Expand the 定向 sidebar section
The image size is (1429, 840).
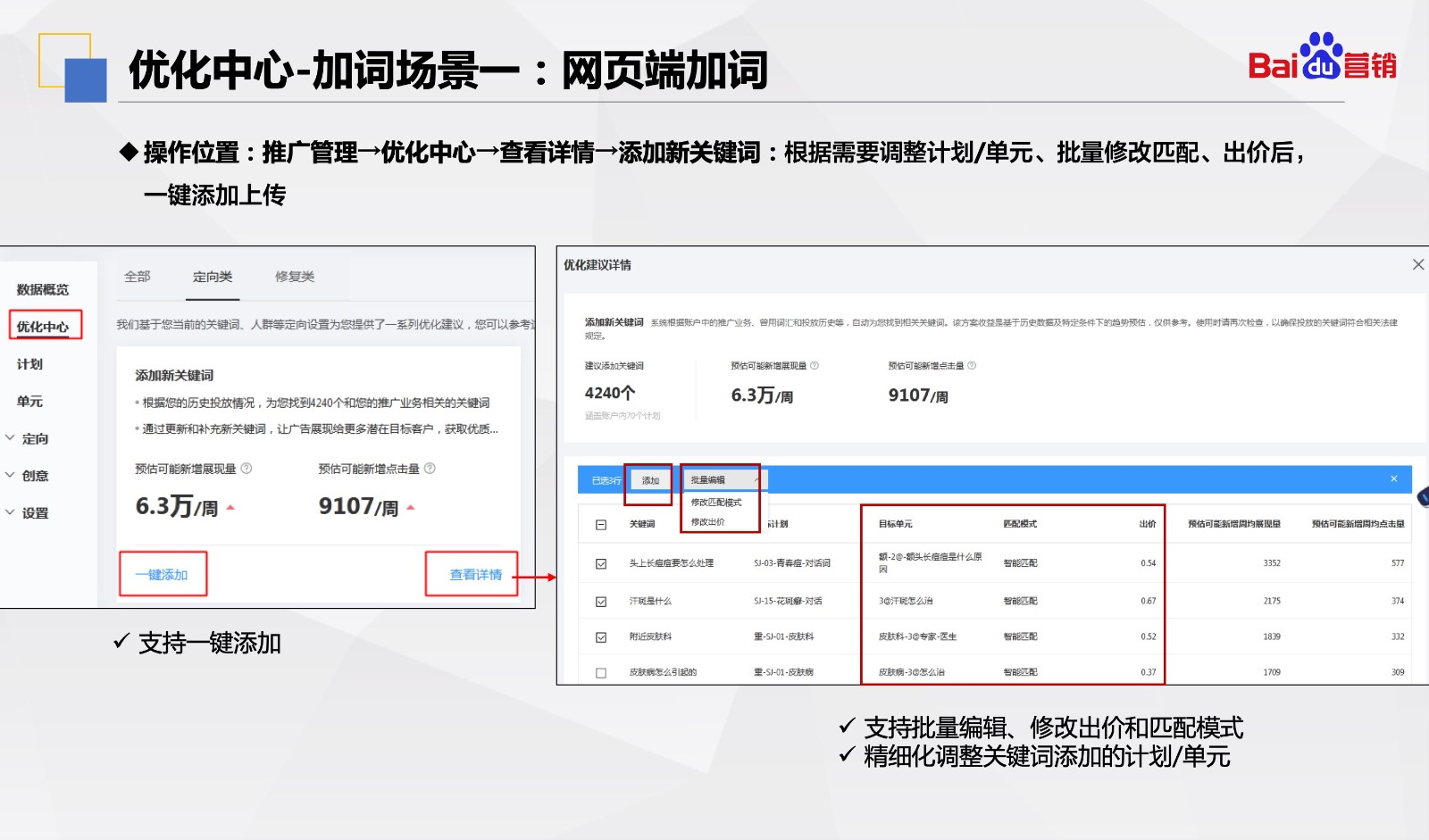[x=11, y=438]
